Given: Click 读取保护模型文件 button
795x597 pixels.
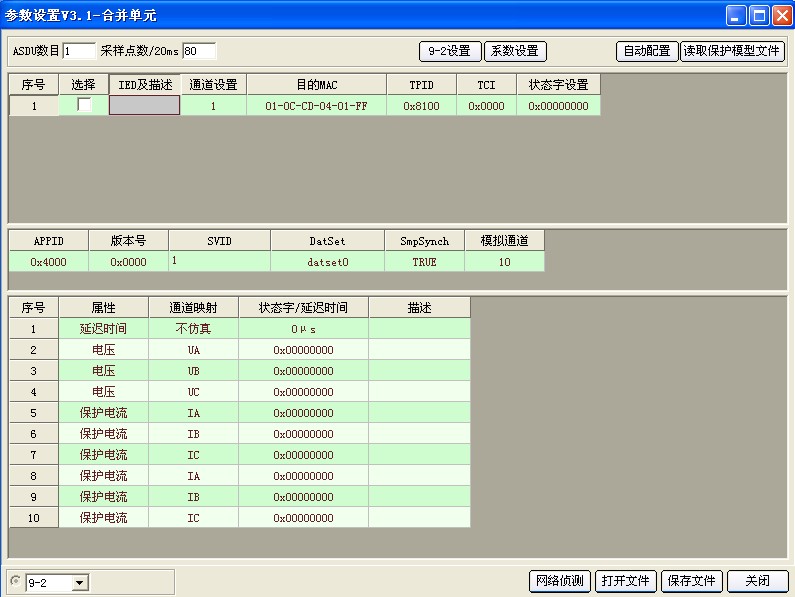Looking at the screenshot, I should click(732, 51).
